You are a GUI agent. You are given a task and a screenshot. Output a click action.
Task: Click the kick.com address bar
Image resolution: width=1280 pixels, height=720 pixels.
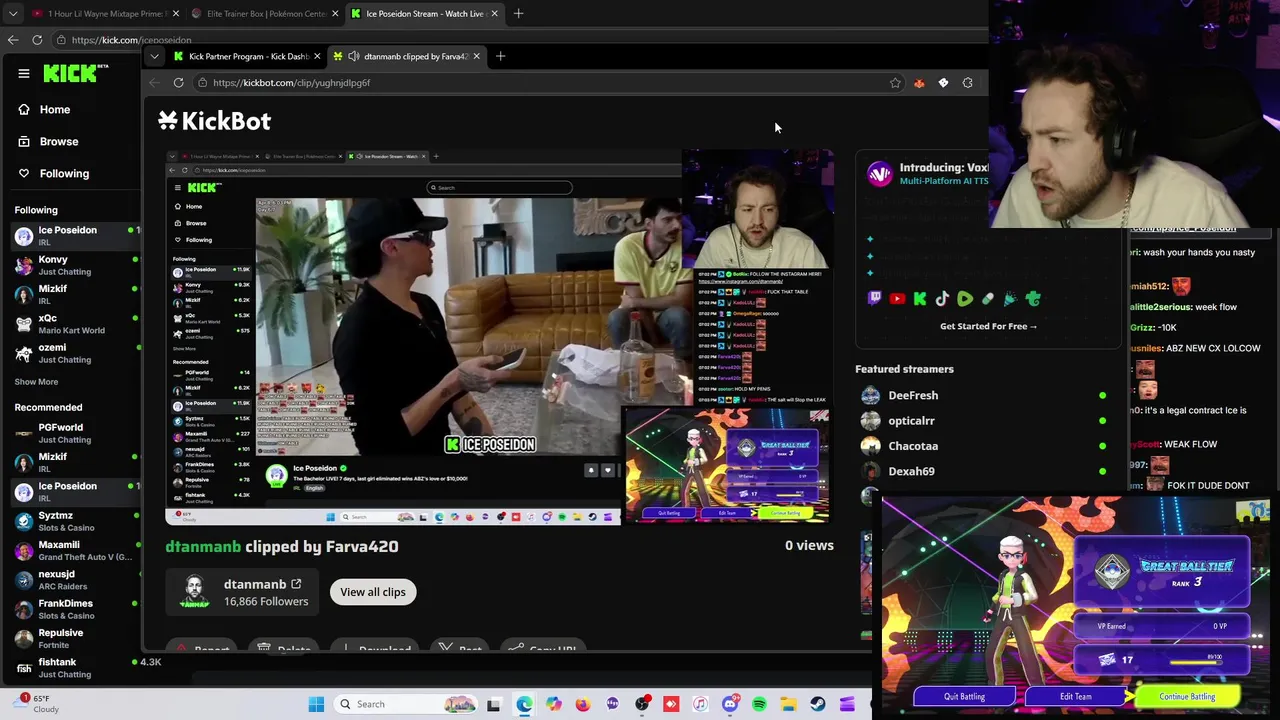click(x=130, y=40)
